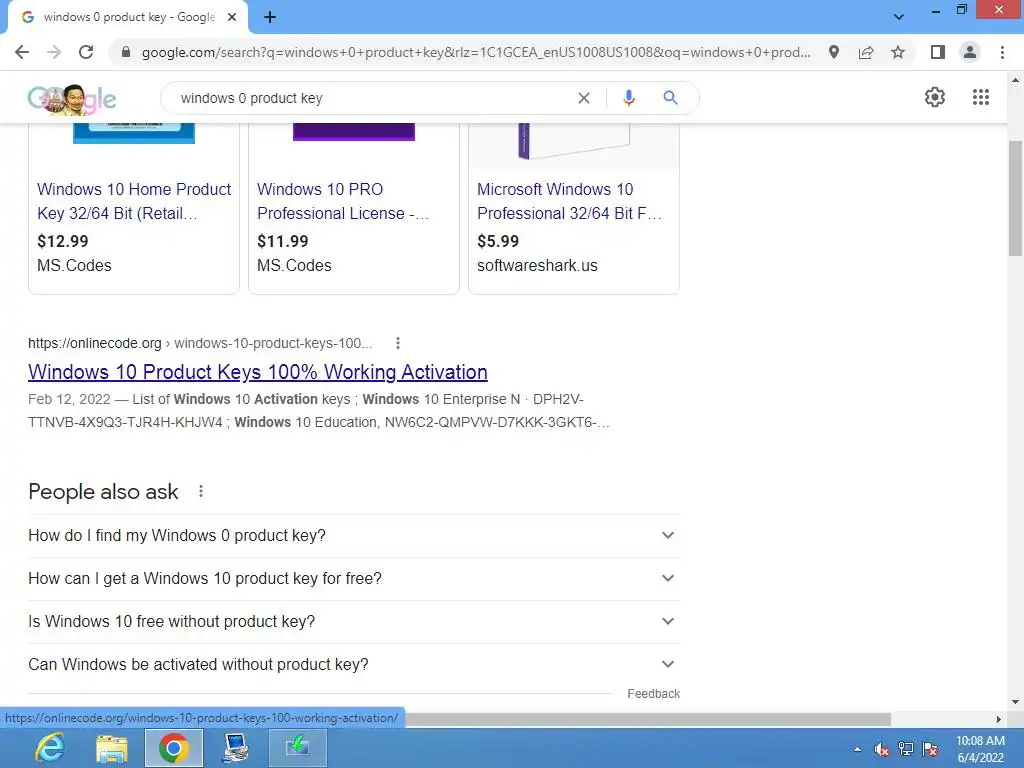This screenshot has width=1024, height=768.
Task: Start voice search with the microphone
Action: pyautogui.click(x=628, y=98)
